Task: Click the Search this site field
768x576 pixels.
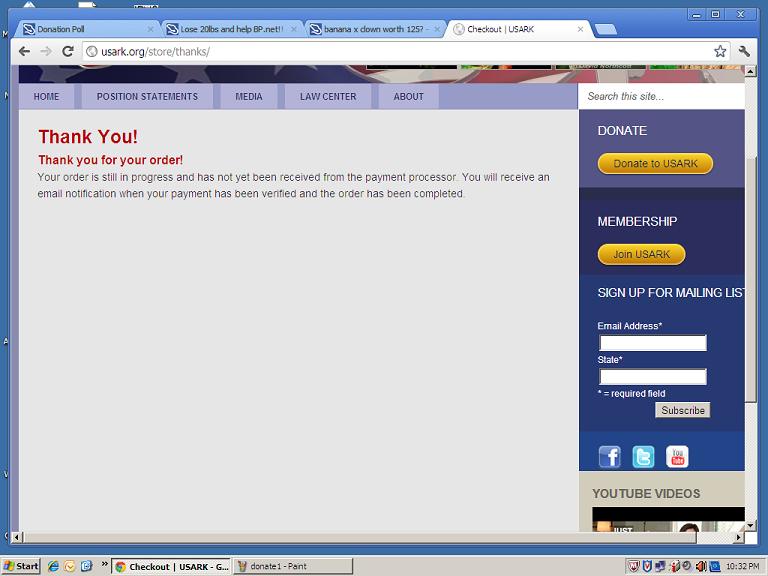Action: coord(661,96)
